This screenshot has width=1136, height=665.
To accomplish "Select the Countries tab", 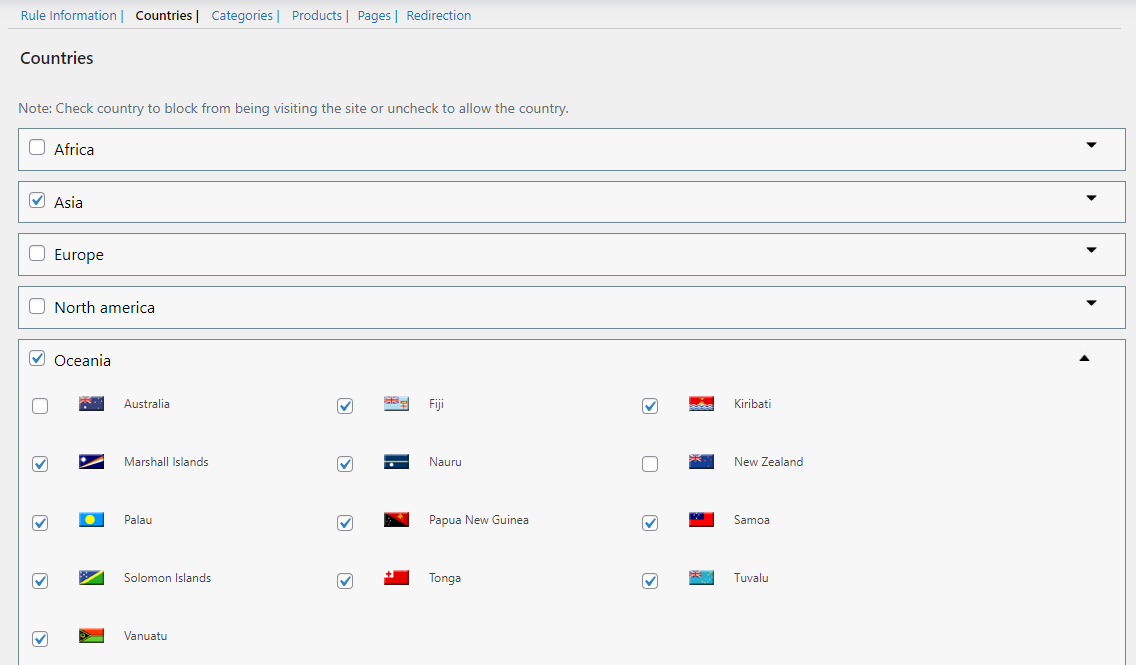I will click(x=164, y=15).
